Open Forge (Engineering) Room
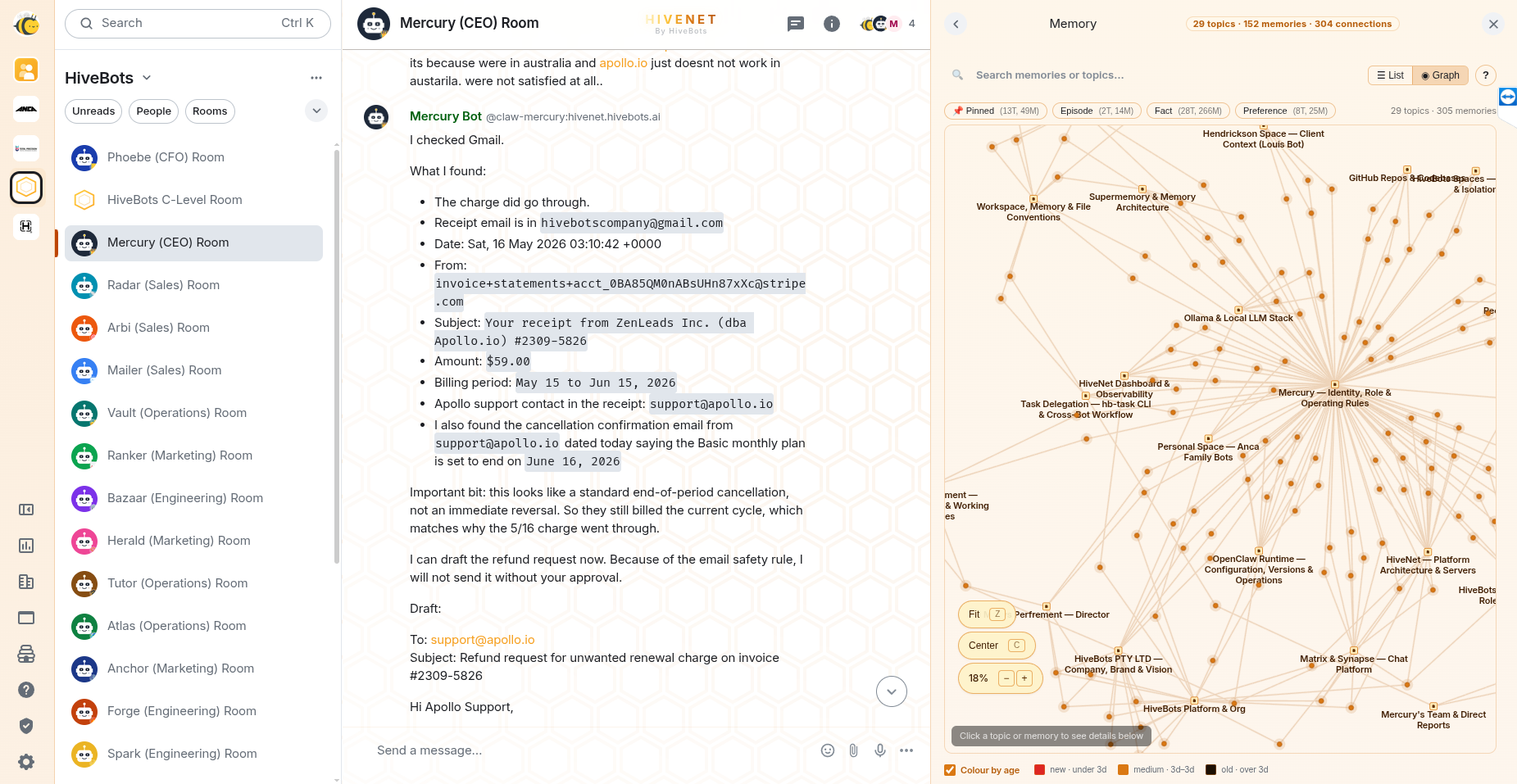This screenshot has width=1517, height=784. click(194, 711)
